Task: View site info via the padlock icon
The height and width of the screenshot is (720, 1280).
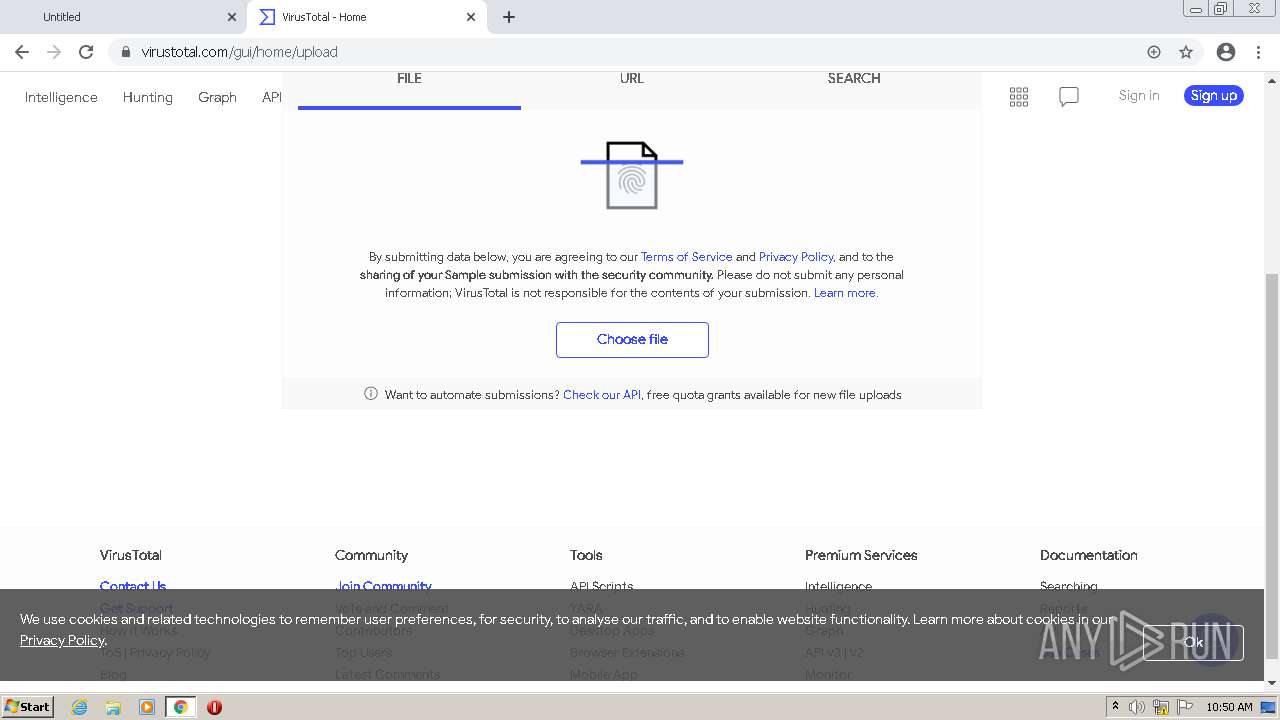Action: 125,52
